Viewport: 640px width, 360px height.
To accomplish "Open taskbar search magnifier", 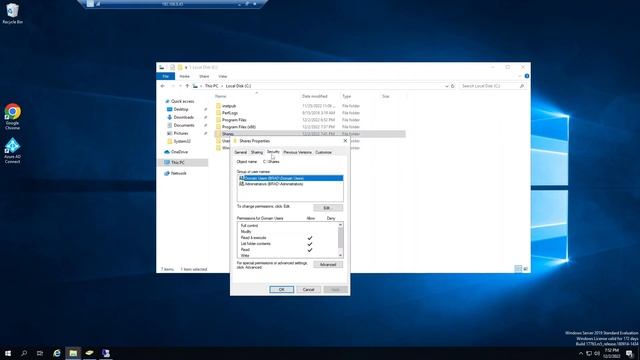I will (24, 353).
